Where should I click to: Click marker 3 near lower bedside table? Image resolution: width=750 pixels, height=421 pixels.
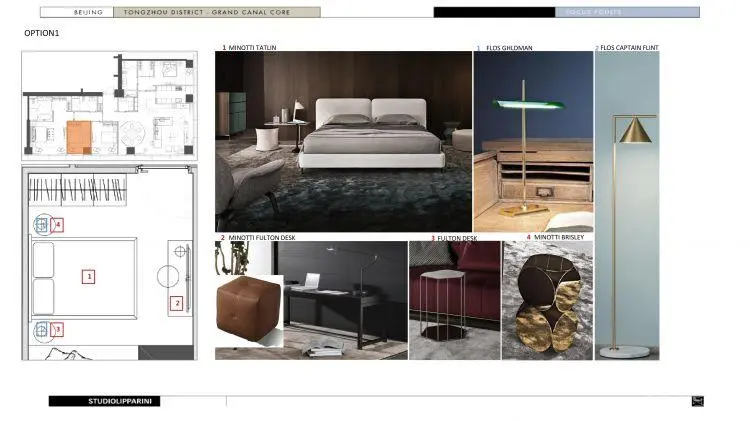click(x=57, y=328)
